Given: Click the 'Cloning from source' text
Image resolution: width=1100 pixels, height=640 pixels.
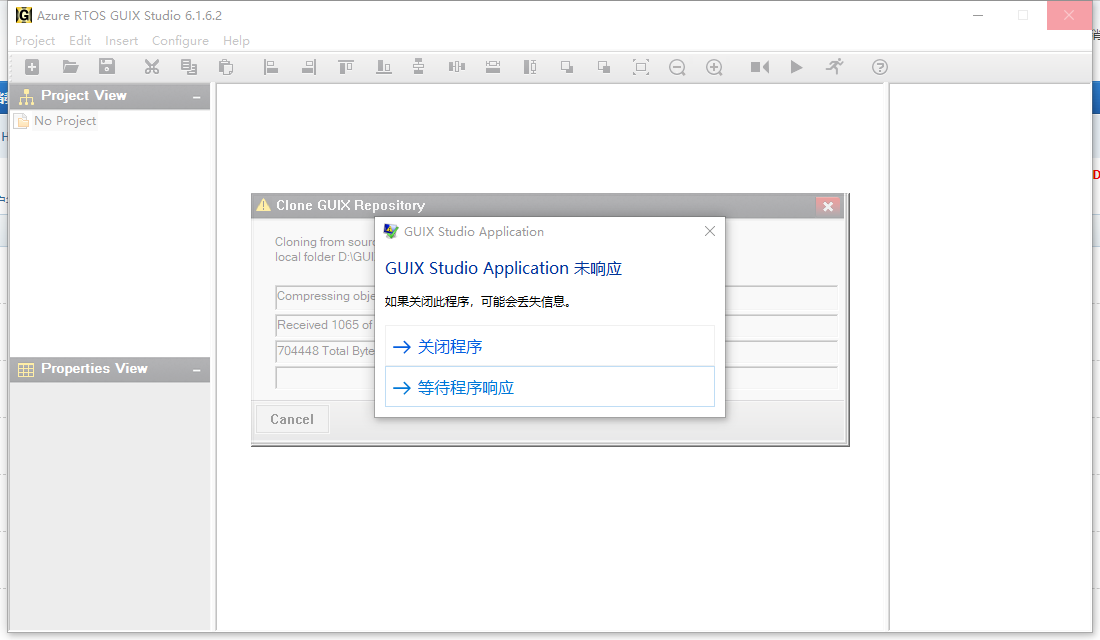Looking at the screenshot, I should click(325, 241).
